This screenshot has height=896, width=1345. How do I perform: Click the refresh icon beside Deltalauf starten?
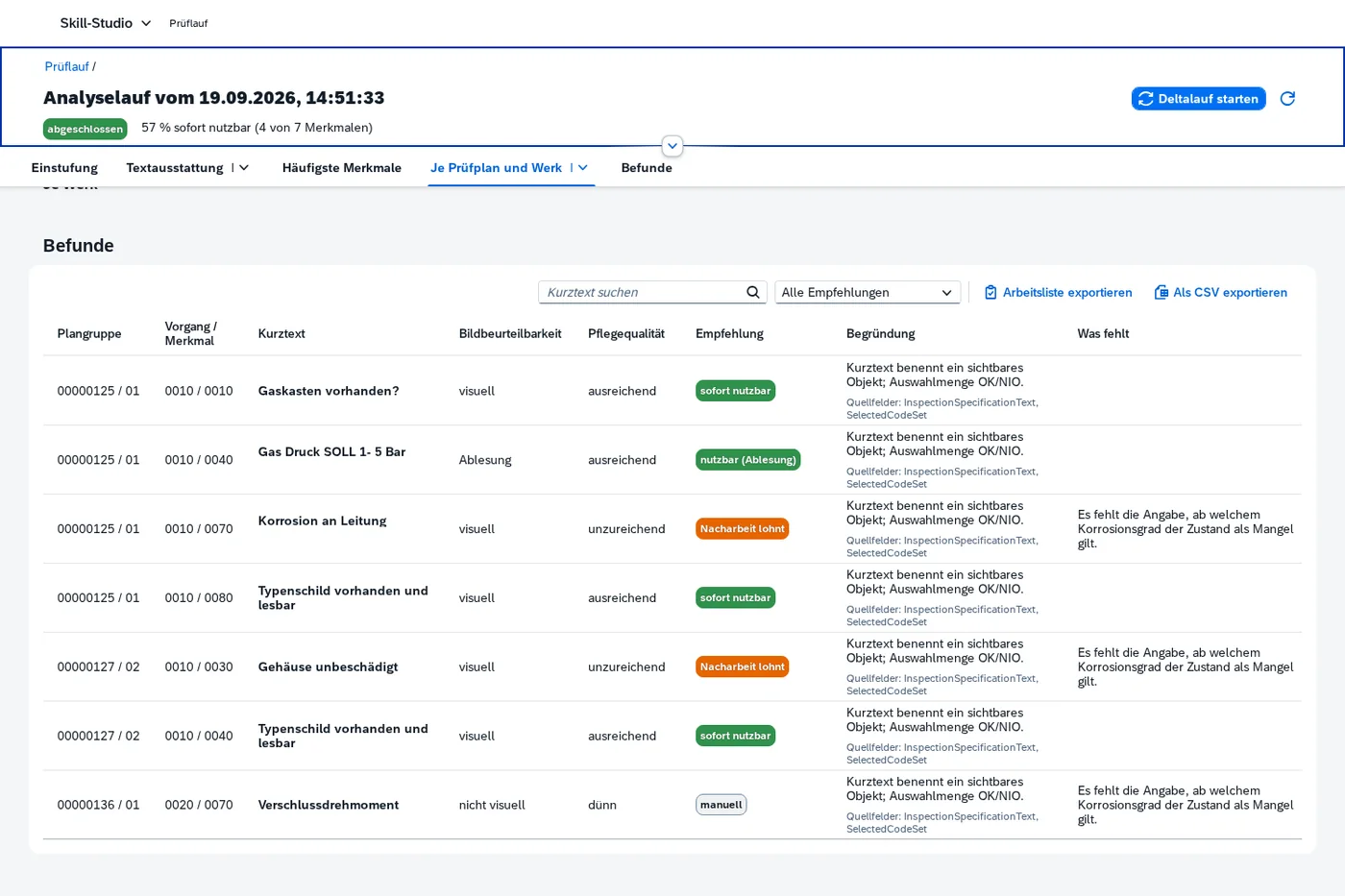[x=1287, y=98]
